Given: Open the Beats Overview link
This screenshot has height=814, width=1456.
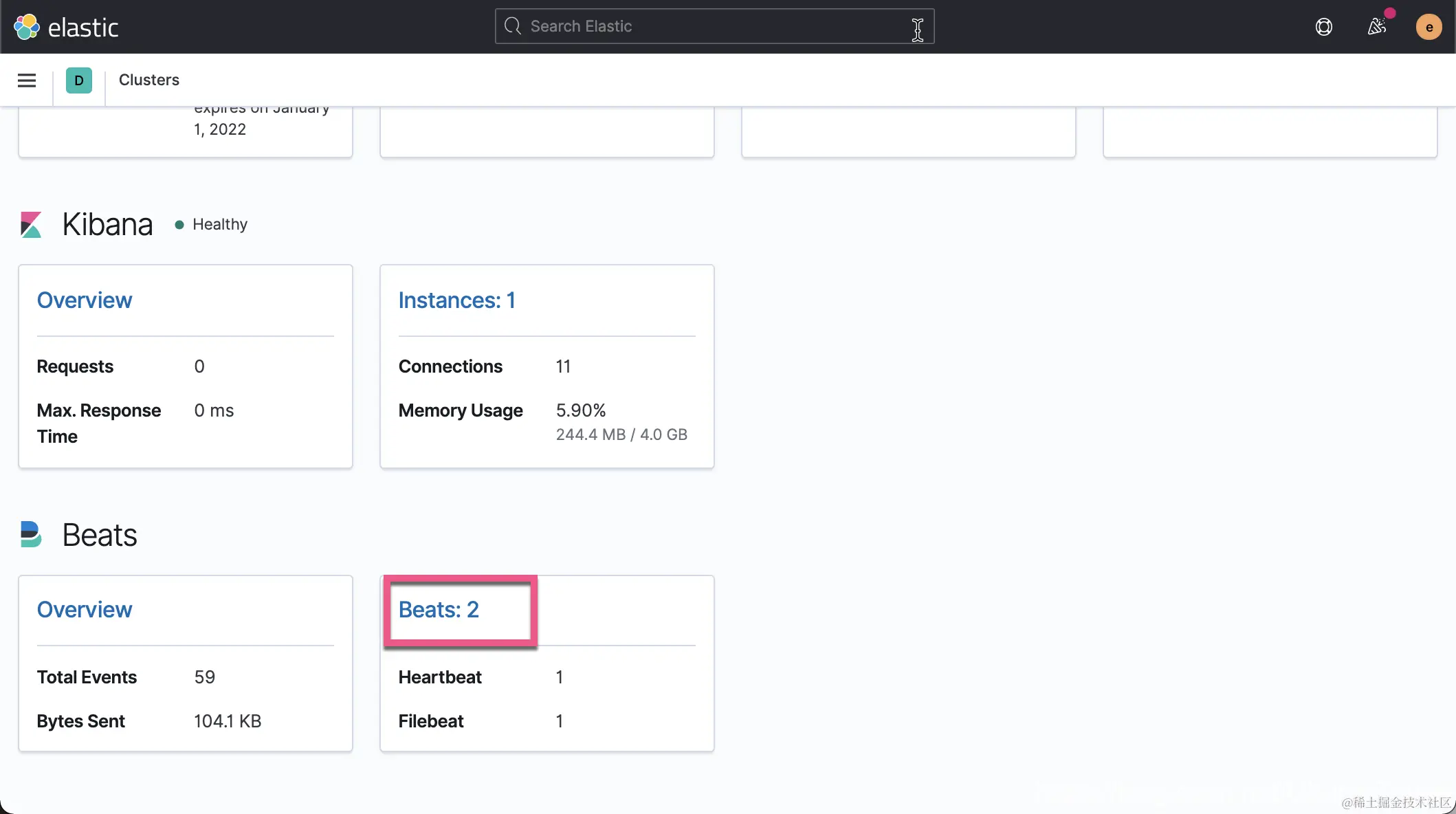Looking at the screenshot, I should point(84,610).
